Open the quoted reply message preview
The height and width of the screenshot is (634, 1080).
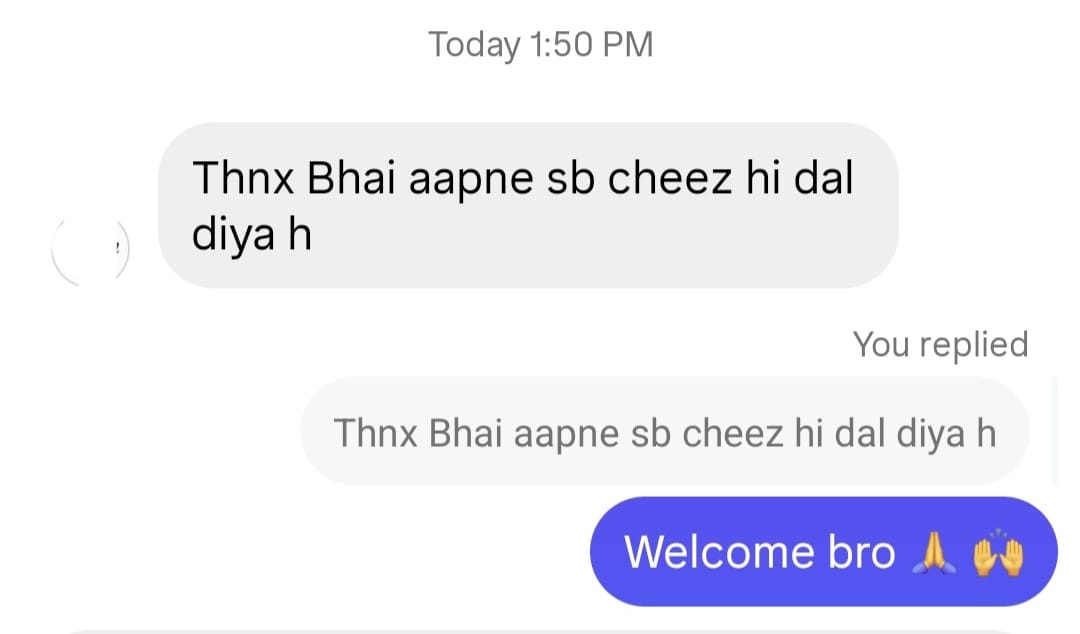(665, 432)
